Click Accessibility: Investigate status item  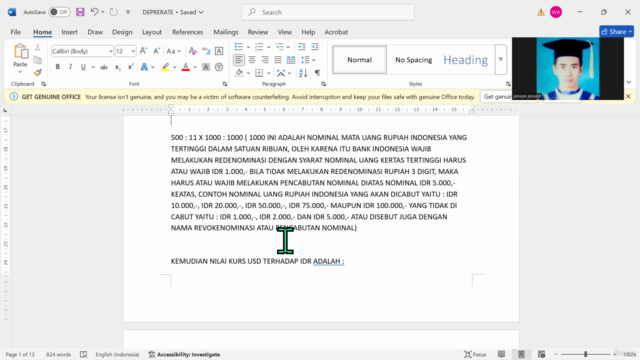click(x=184, y=354)
